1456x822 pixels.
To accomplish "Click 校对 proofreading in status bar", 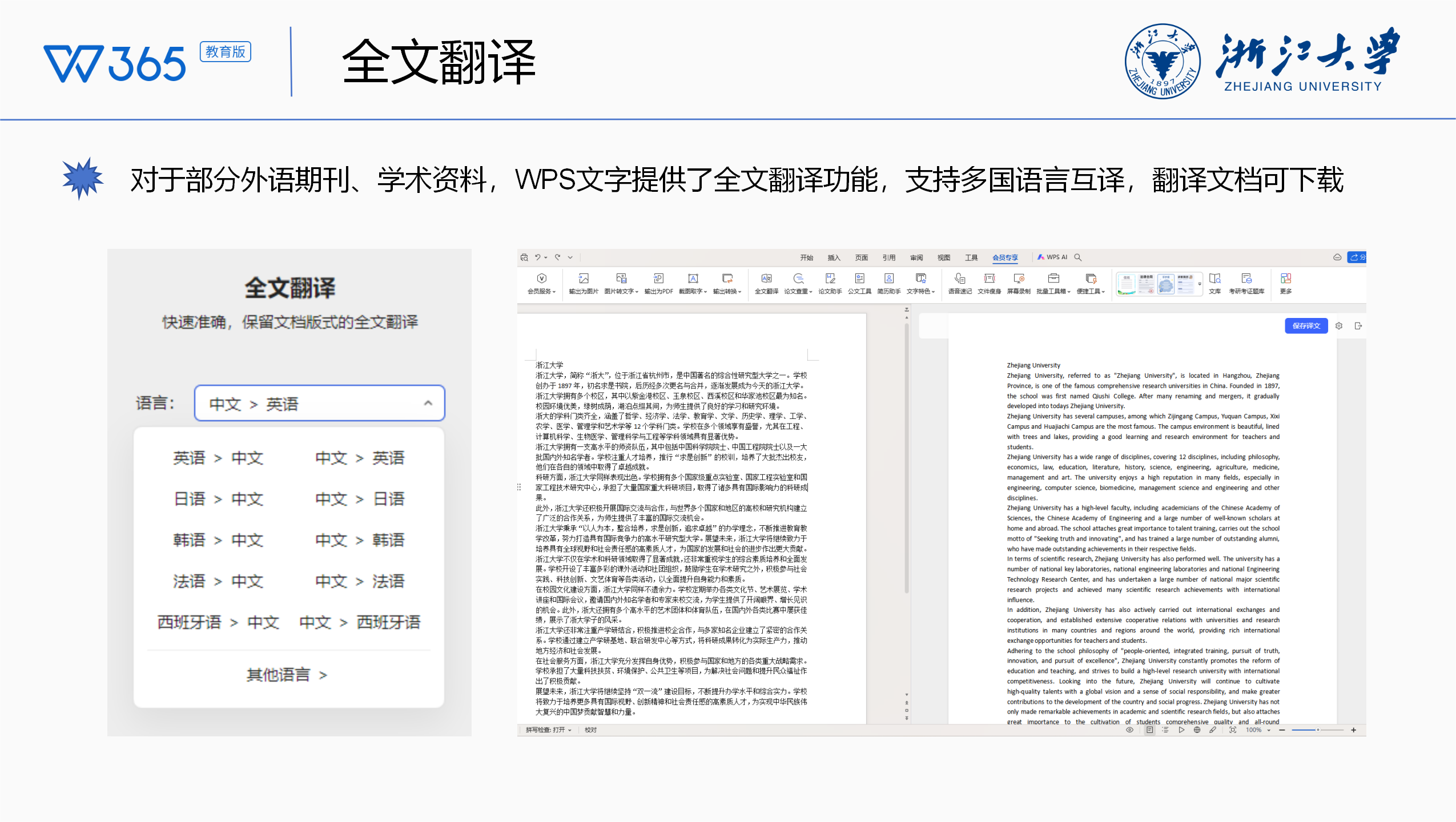I will tap(590, 730).
